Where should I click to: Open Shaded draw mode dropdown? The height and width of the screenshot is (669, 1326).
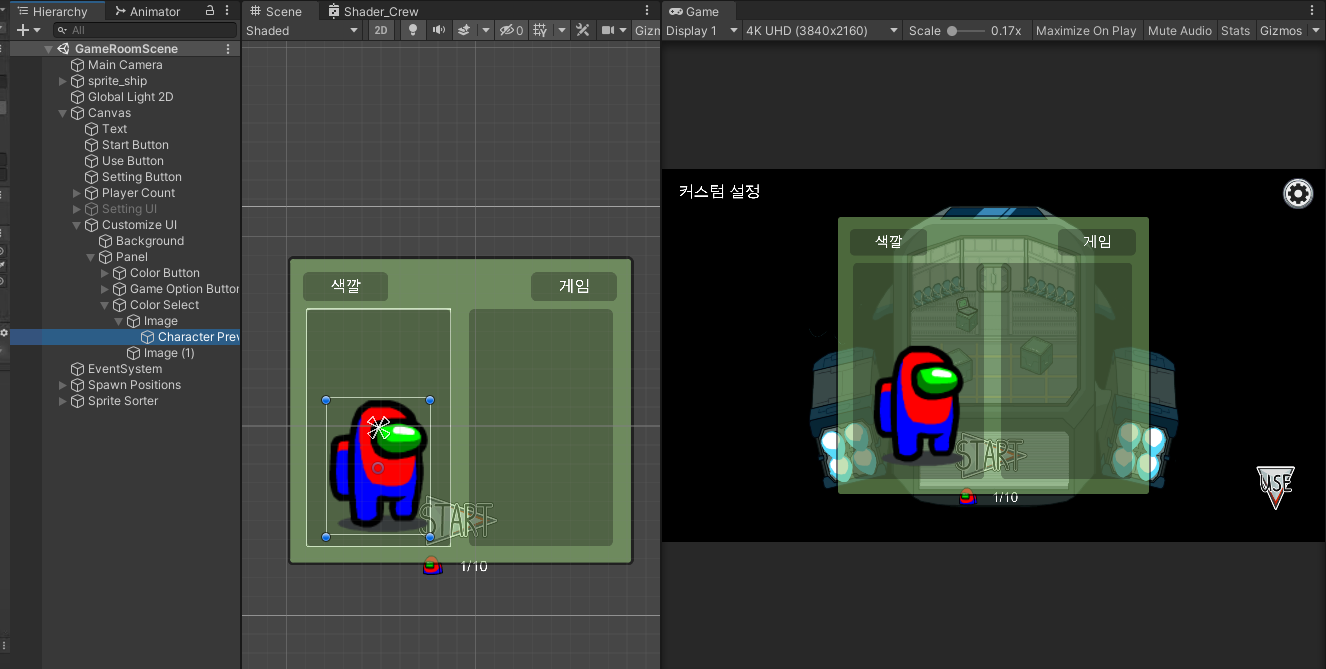302,30
